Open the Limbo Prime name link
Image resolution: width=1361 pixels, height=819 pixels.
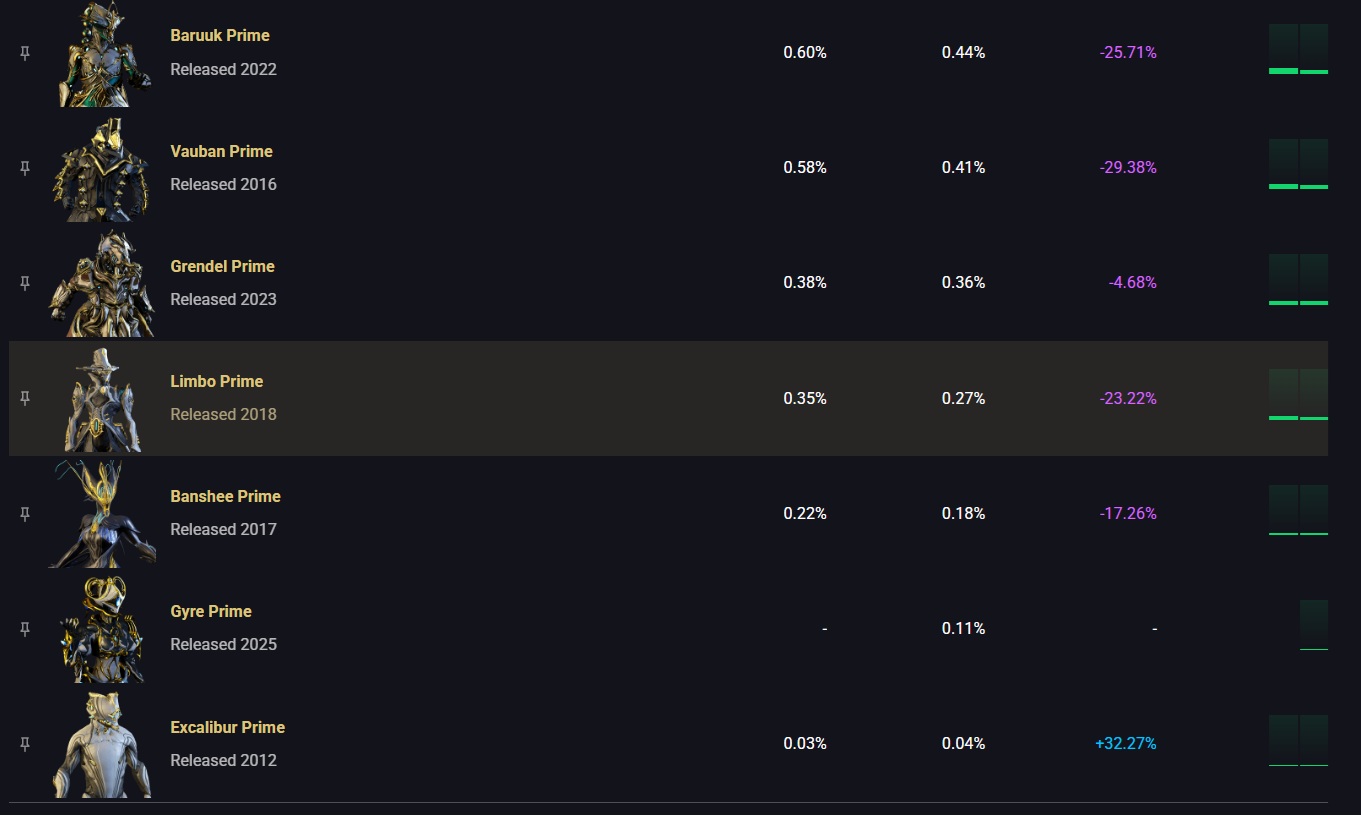[x=217, y=381]
